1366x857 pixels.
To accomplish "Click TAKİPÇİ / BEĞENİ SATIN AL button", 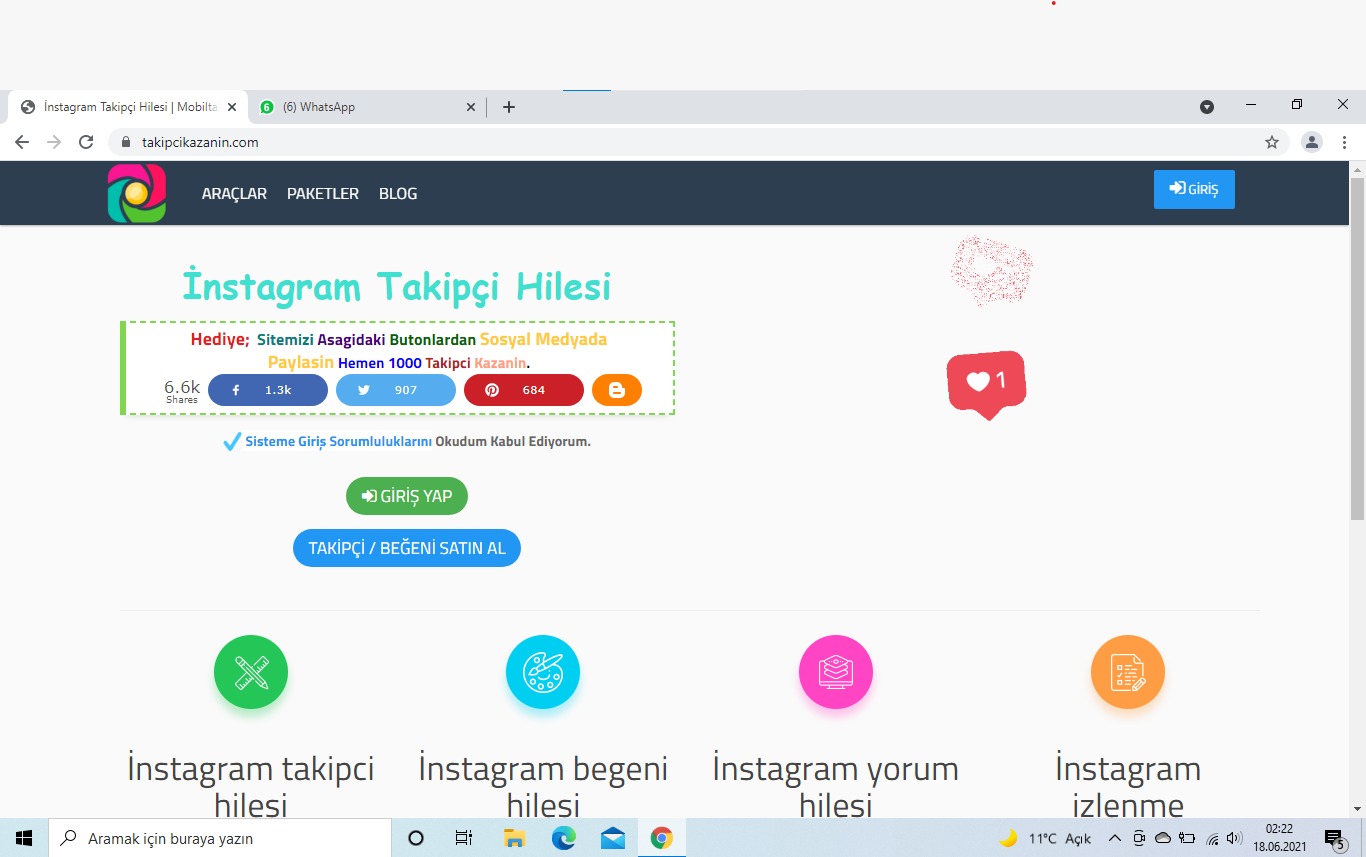I will coord(407,548).
